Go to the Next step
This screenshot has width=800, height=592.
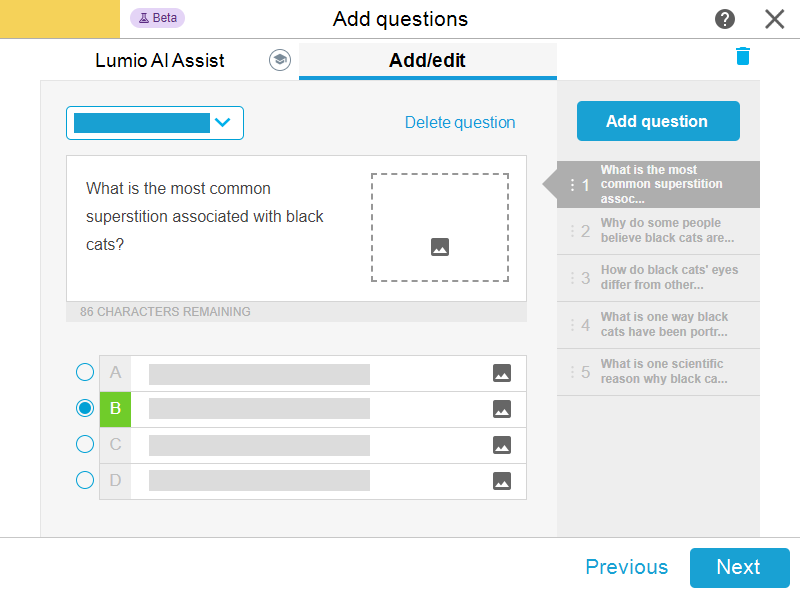click(x=739, y=567)
